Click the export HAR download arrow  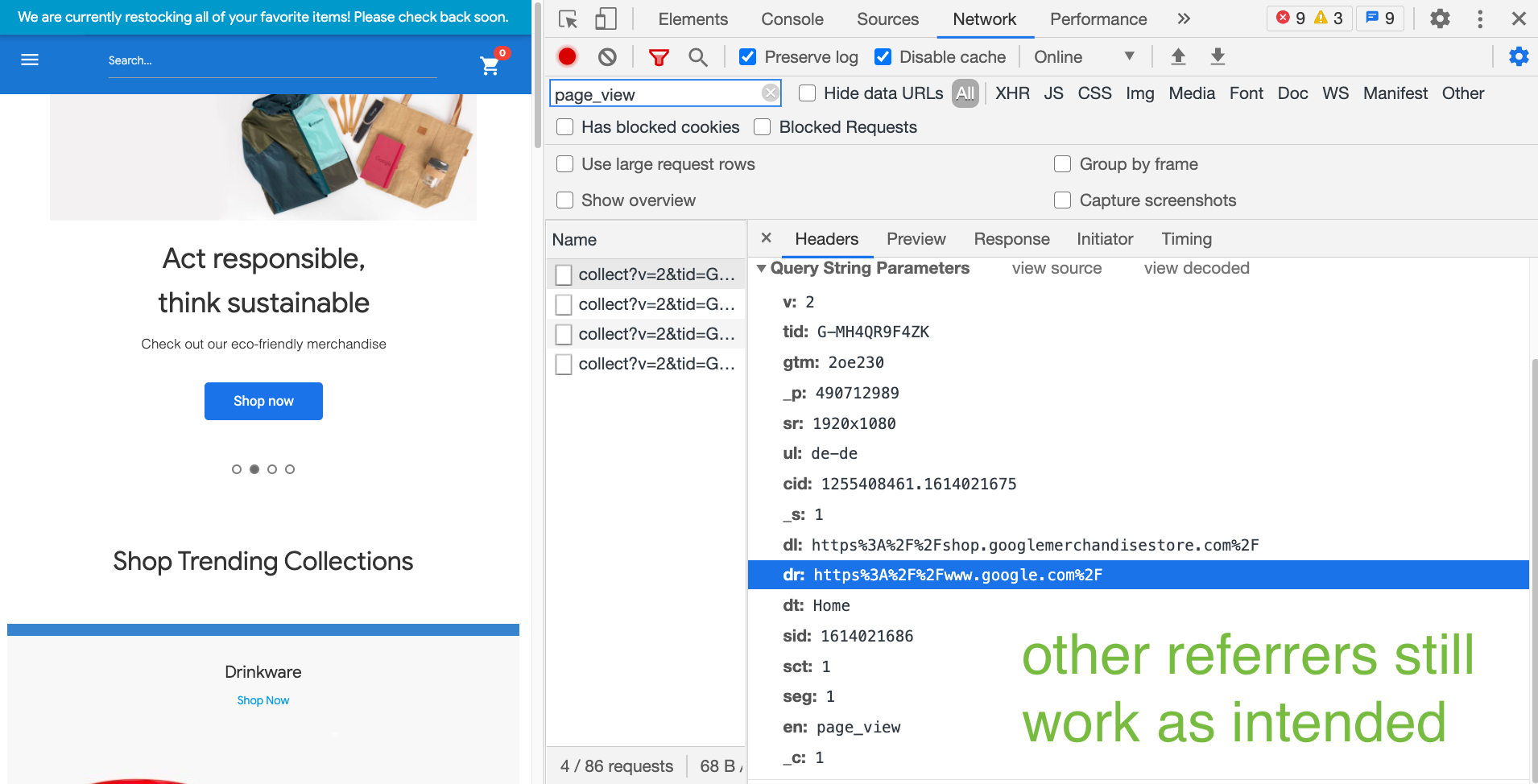tap(1218, 56)
